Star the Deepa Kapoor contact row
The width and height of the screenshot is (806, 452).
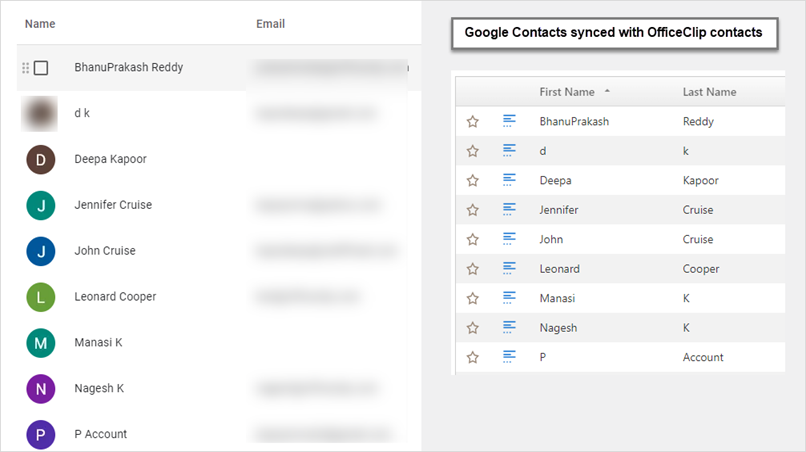click(472, 180)
